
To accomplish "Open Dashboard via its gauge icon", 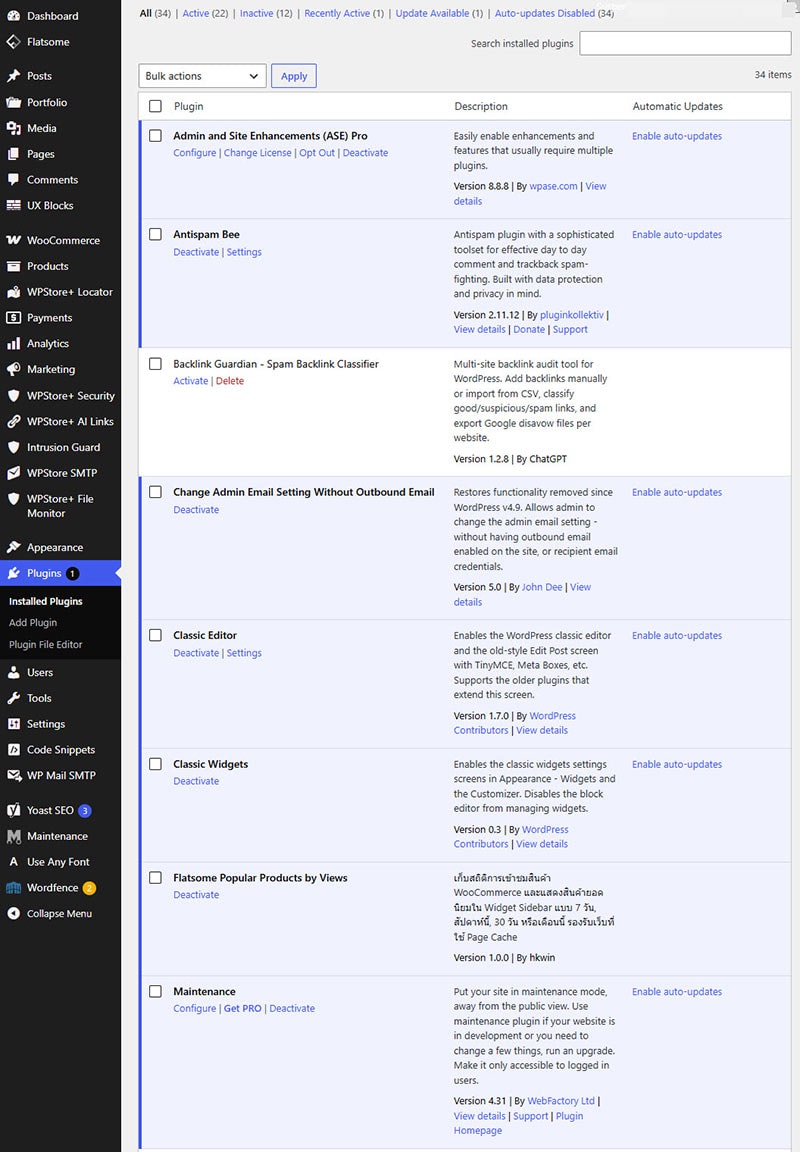I will (x=13, y=15).
